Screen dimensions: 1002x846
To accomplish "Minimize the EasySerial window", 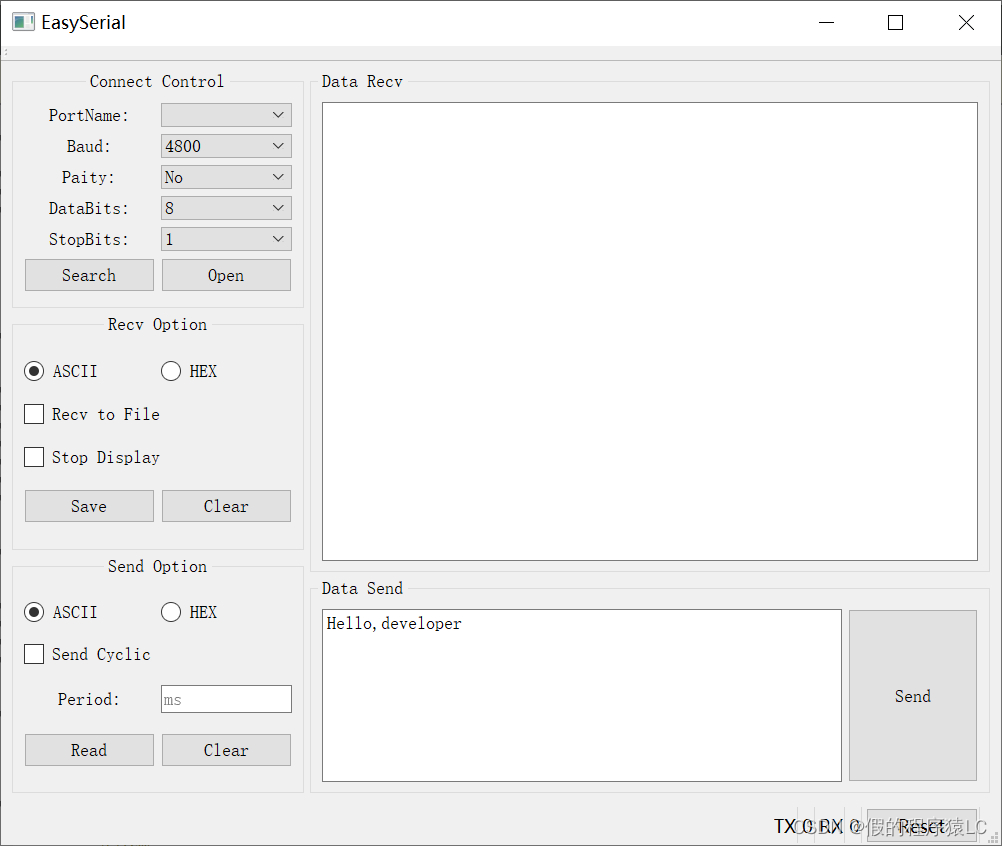I will (x=826, y=22).
